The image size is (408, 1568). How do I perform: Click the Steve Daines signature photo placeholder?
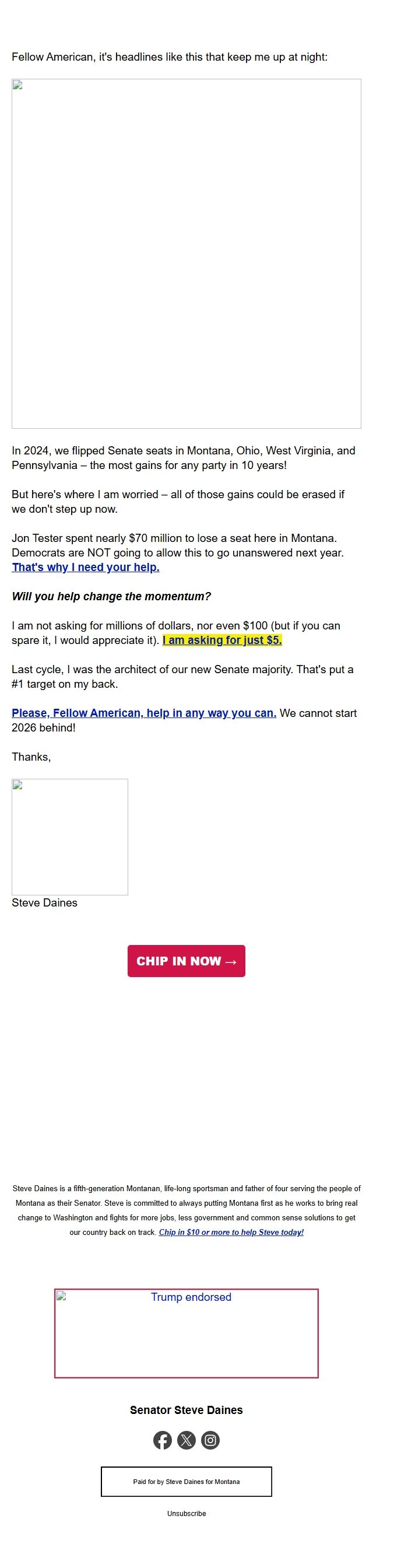pos(69,837)
